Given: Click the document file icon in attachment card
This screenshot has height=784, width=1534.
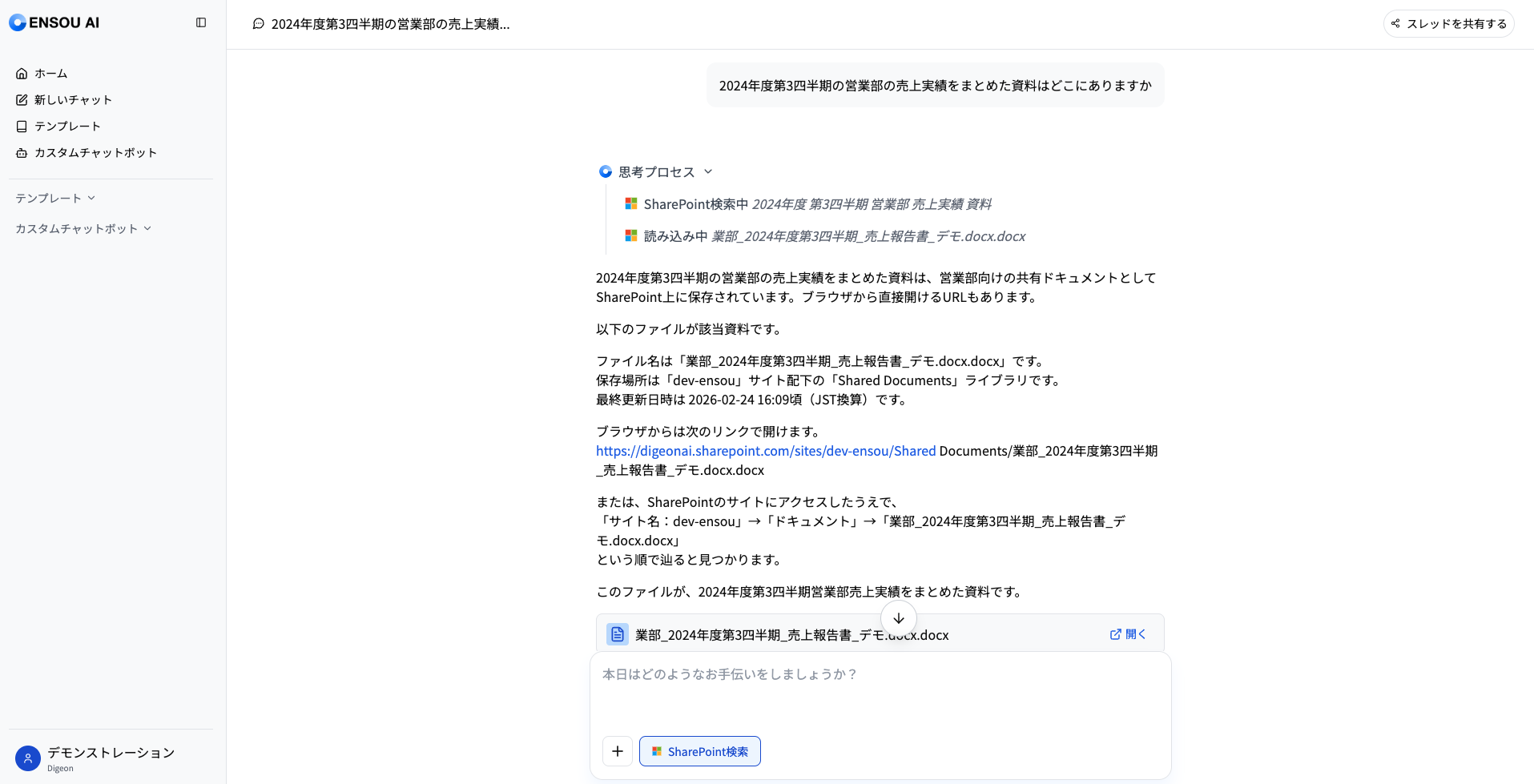Looking at the screenshot, I should click(617, 634).
